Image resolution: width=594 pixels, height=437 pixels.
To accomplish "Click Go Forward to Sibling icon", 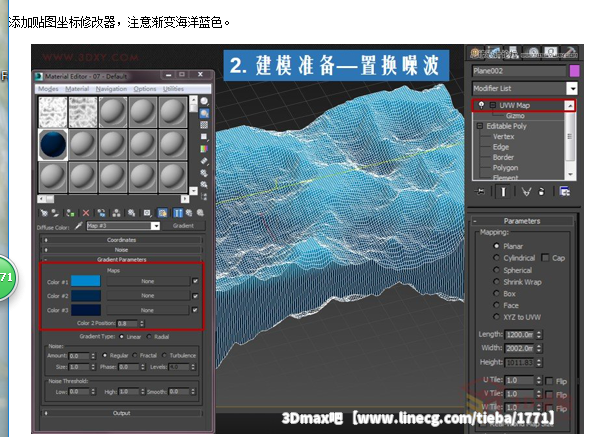I will [200, 213].
